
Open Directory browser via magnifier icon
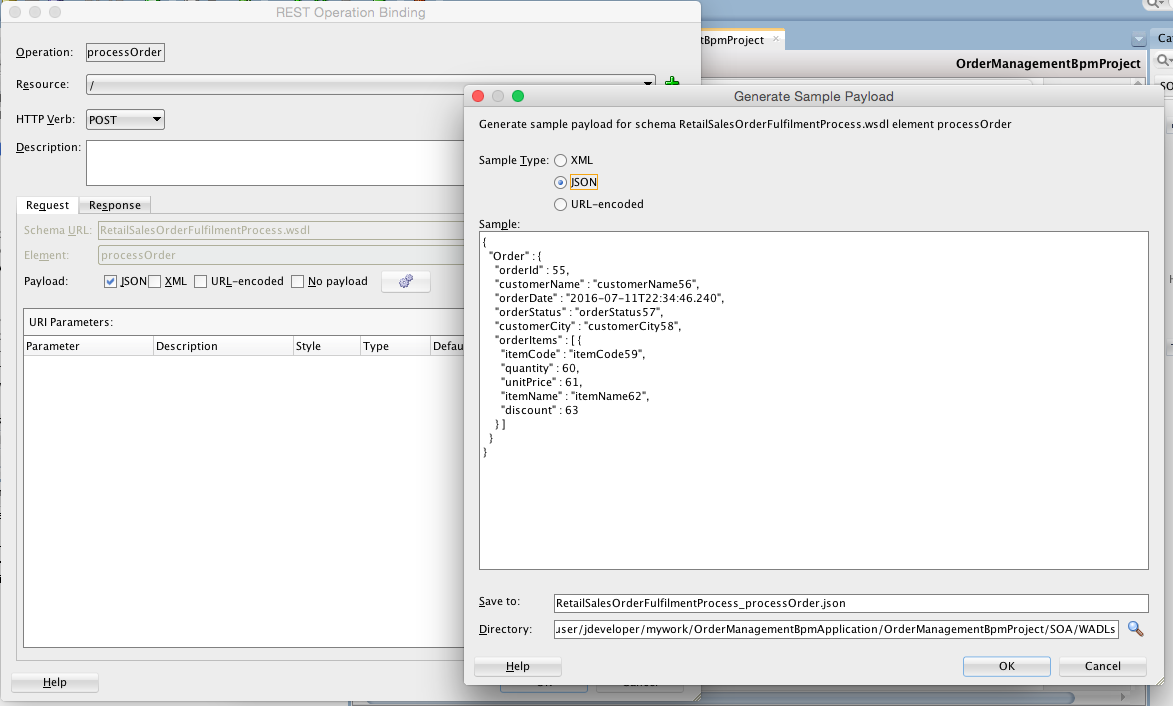pos(1136,630)
